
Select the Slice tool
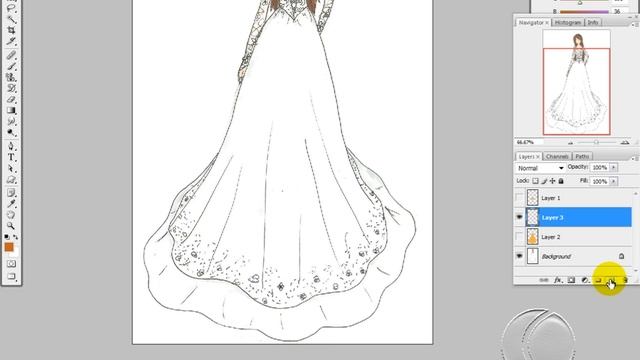11,41
